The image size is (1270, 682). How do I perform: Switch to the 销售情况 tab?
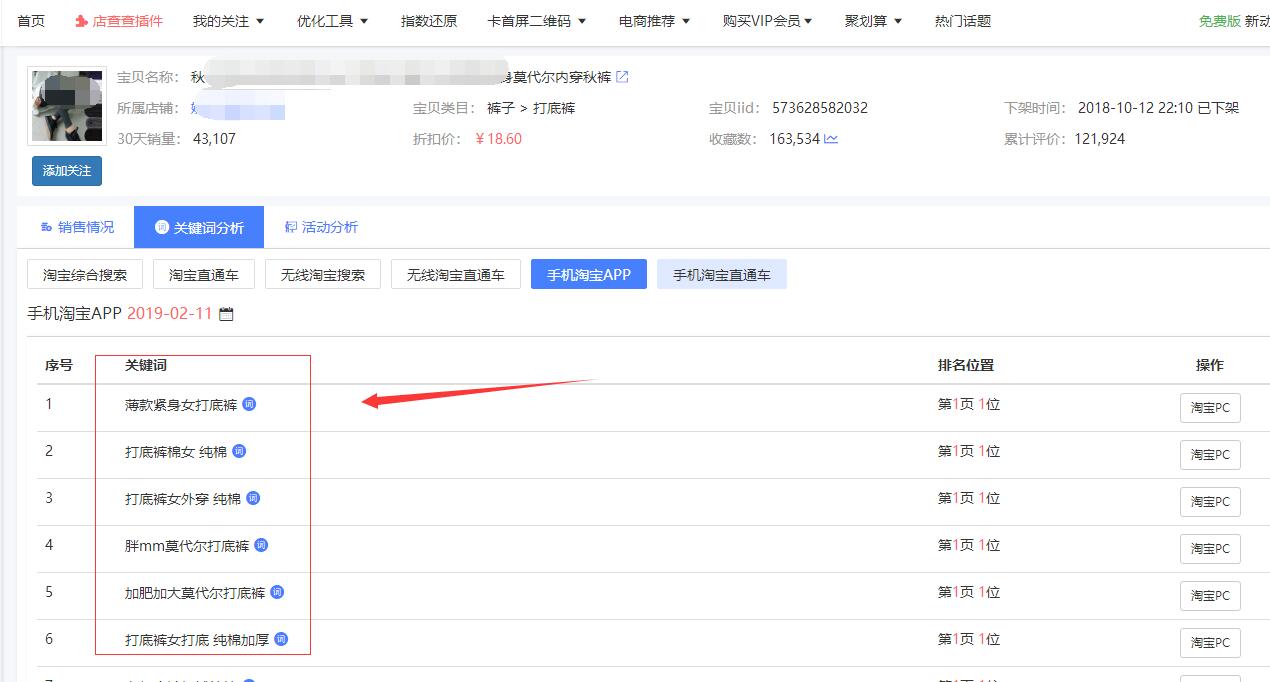[x=81, y=226]
